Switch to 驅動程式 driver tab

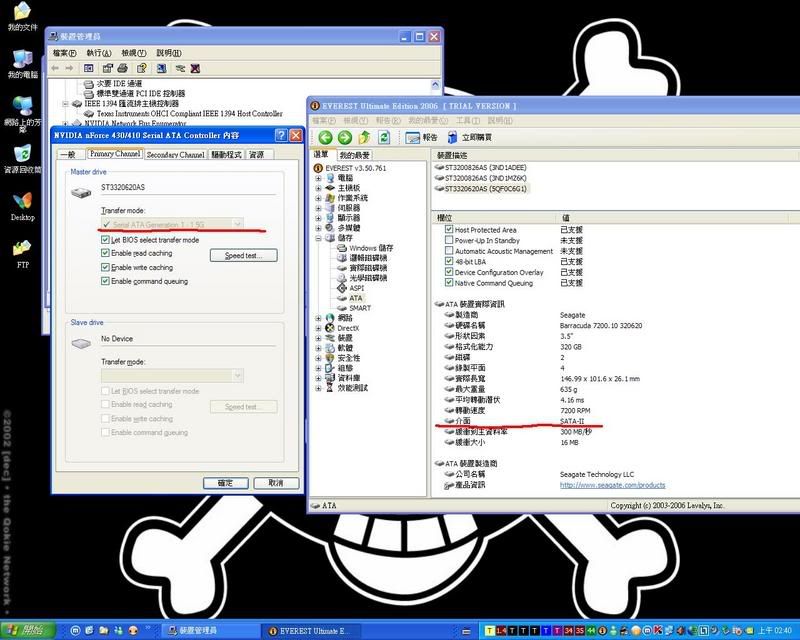(x=226, y=155)
